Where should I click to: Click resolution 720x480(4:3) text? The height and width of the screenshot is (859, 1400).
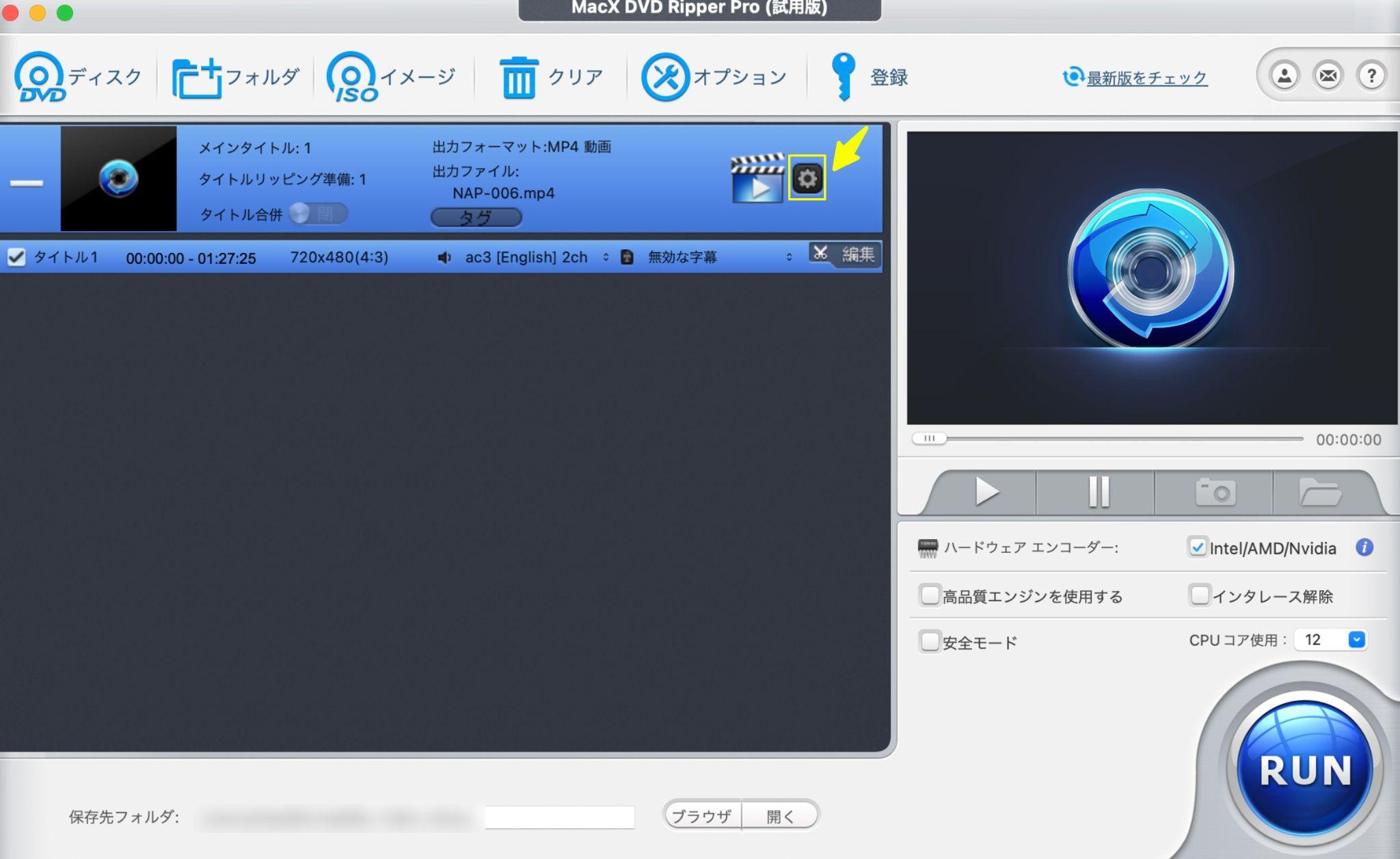click(x=339, y=258)
